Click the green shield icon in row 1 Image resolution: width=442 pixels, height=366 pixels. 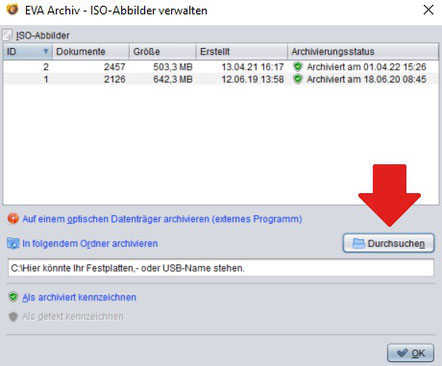click(298, 79)
